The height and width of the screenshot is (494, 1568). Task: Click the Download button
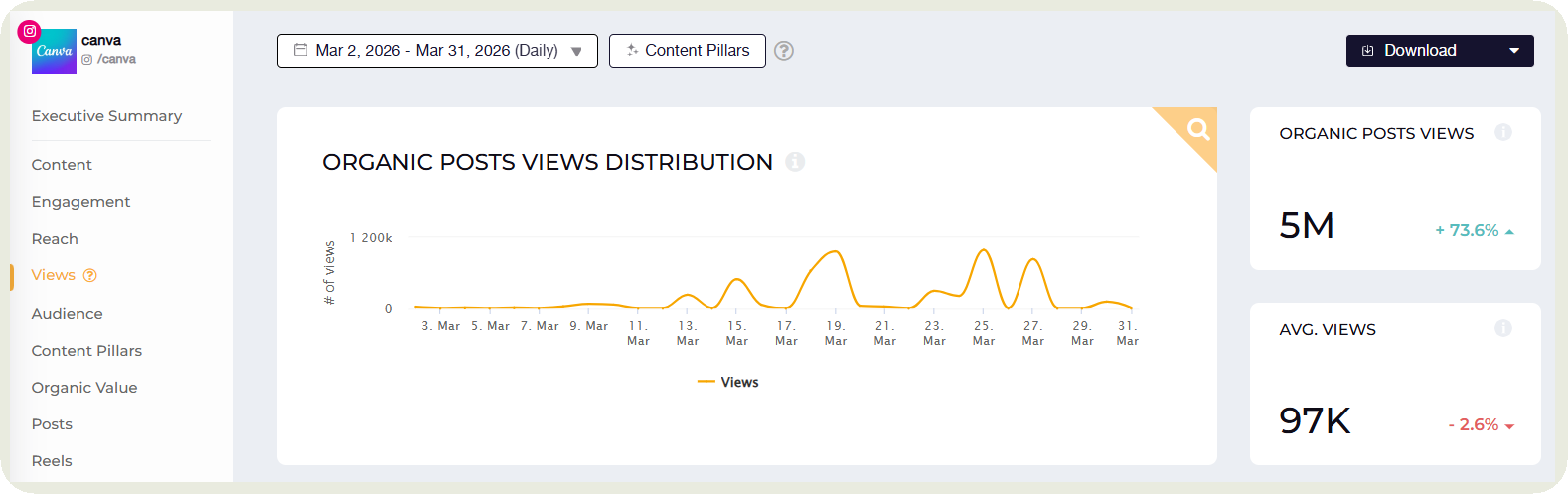1440,51
